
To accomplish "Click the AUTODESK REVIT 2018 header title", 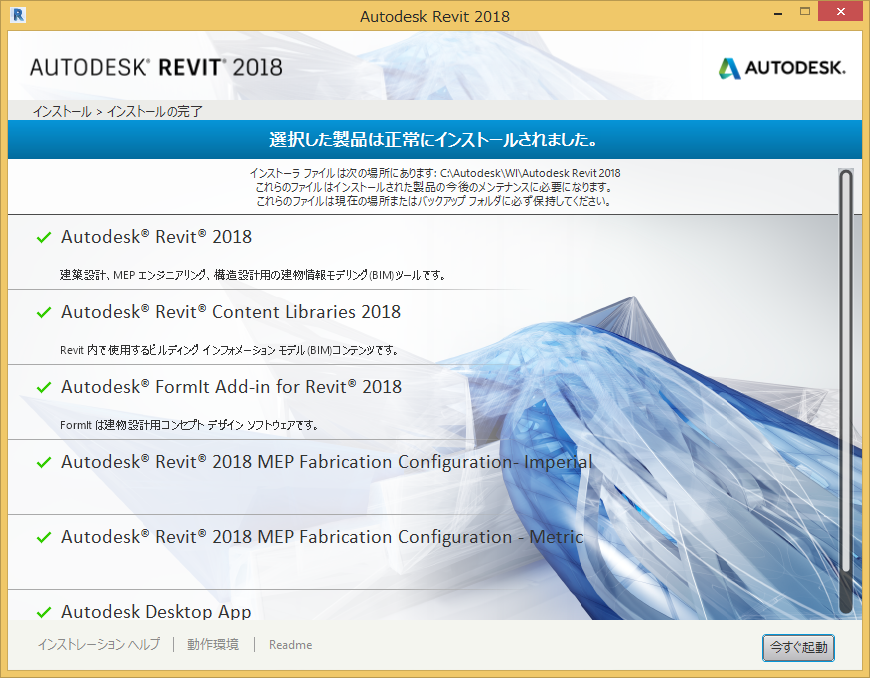I will click(156, 68).
